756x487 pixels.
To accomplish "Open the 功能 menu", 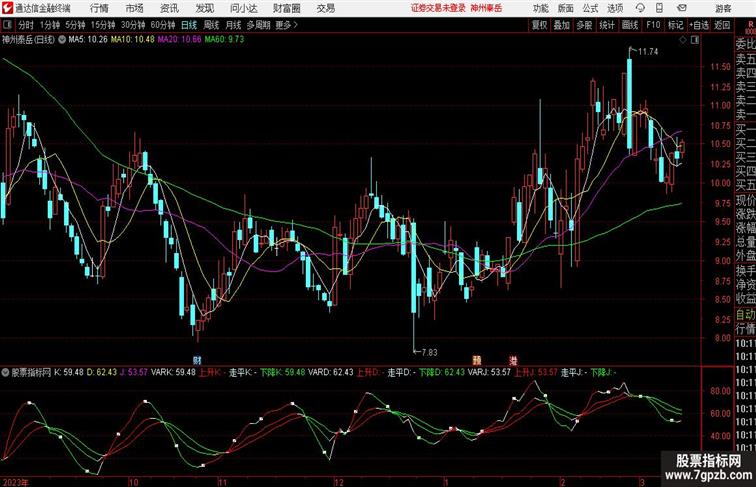I will tap(540, 8).
